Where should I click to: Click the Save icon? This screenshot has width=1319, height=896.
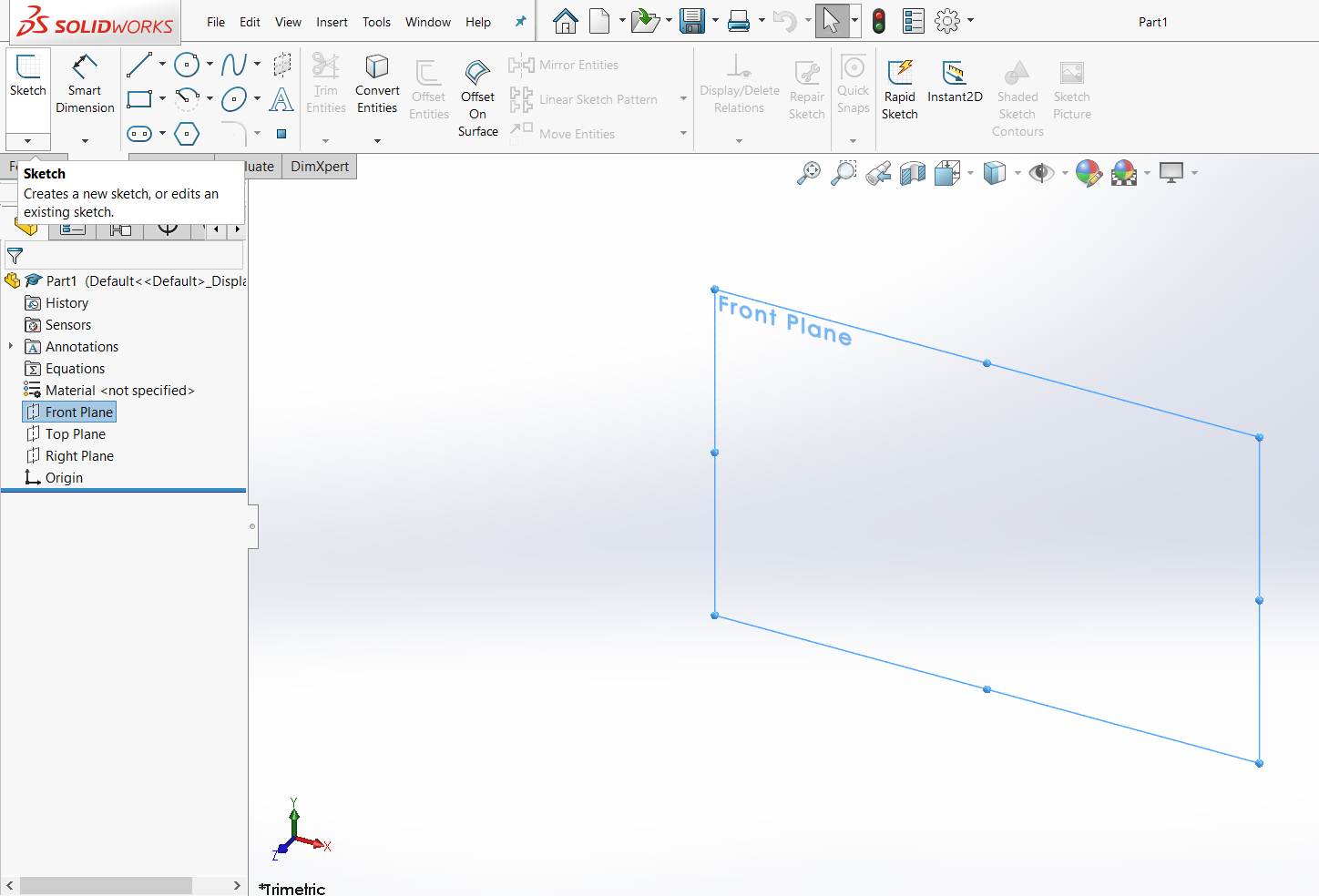click(x=692, y=21)
